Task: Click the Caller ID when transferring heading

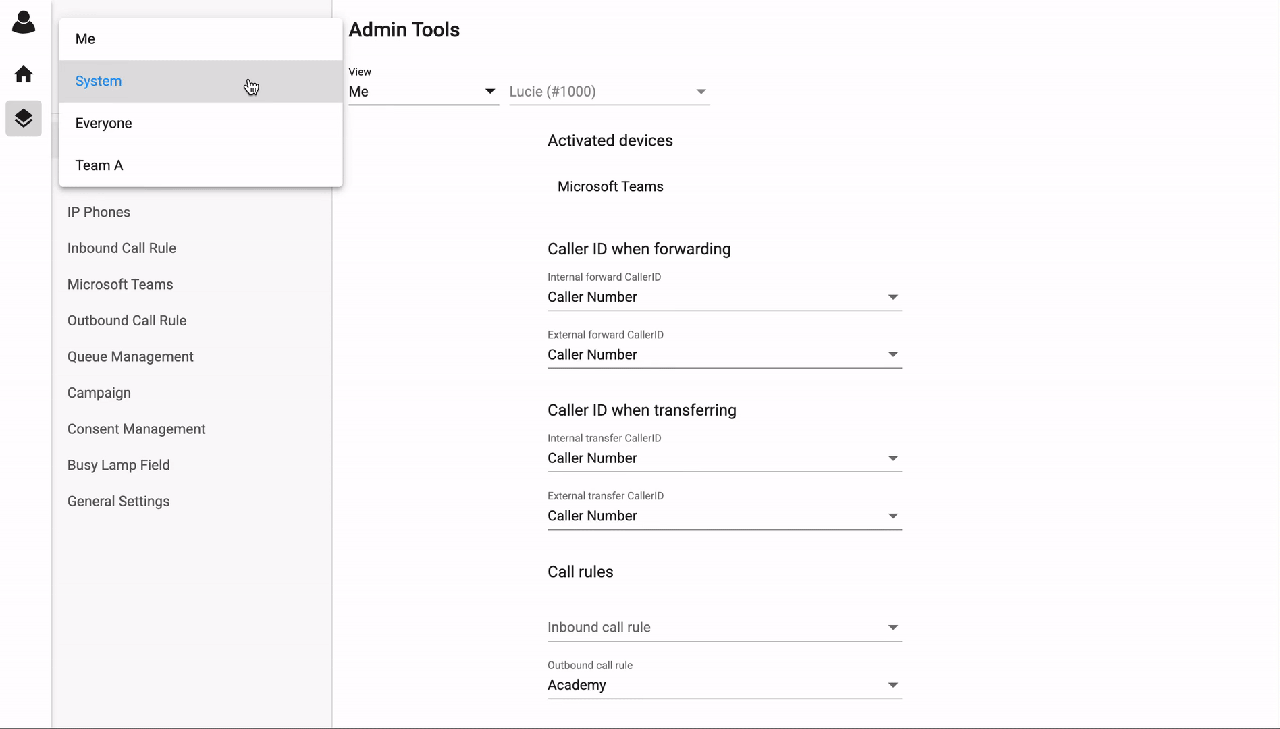Action: (642, 410)
